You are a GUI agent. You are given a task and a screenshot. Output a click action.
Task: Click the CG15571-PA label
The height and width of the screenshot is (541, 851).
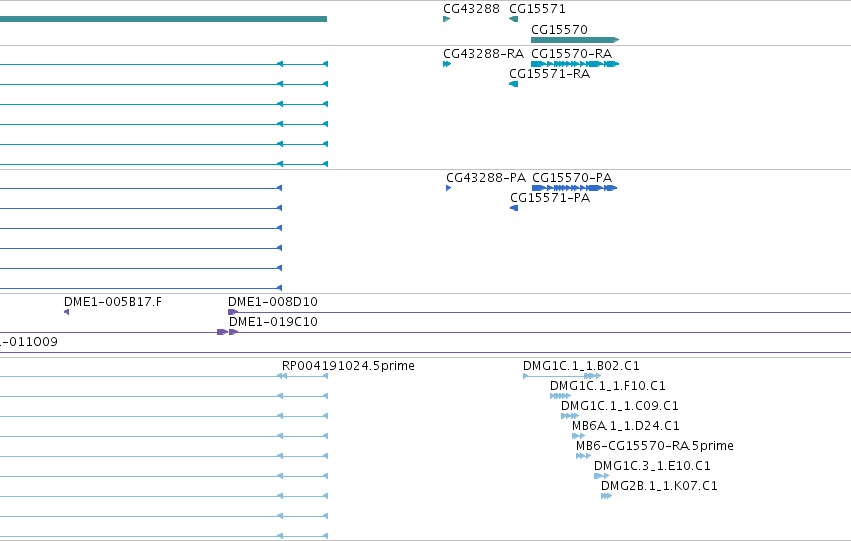tap(550, 198)
